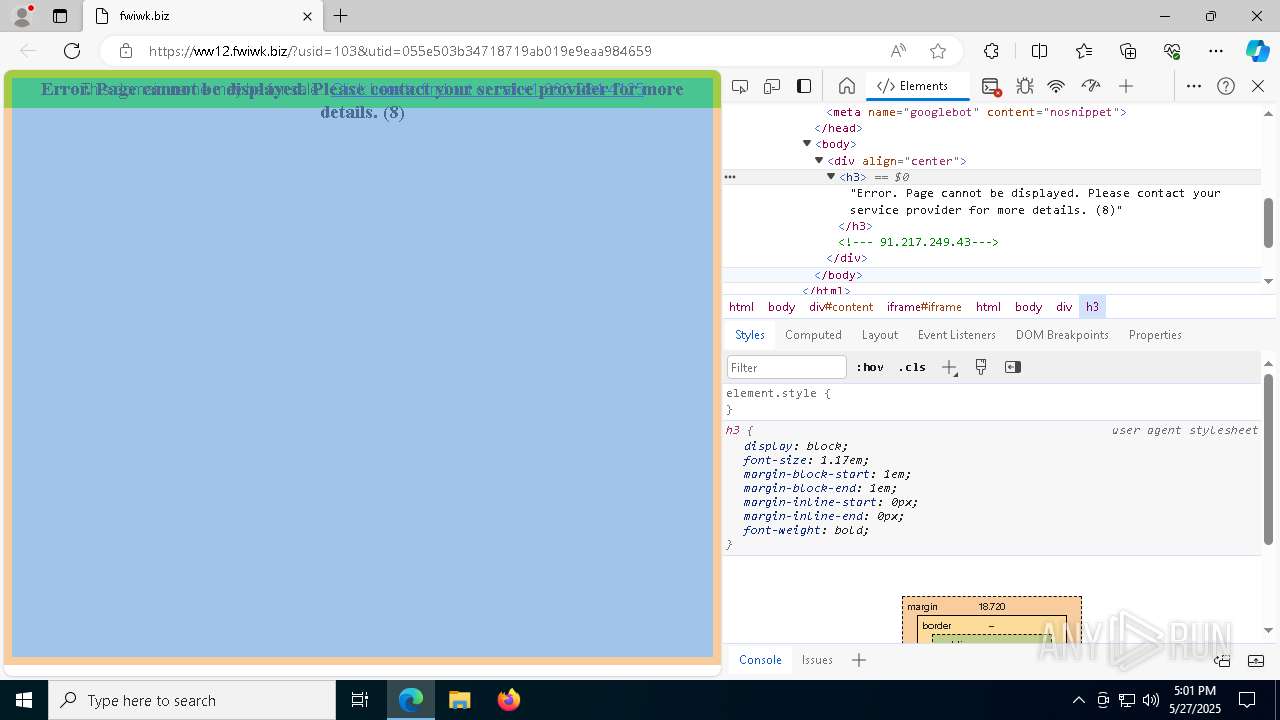Open the DOM Breakpoints tab

tap(1062, 335)
